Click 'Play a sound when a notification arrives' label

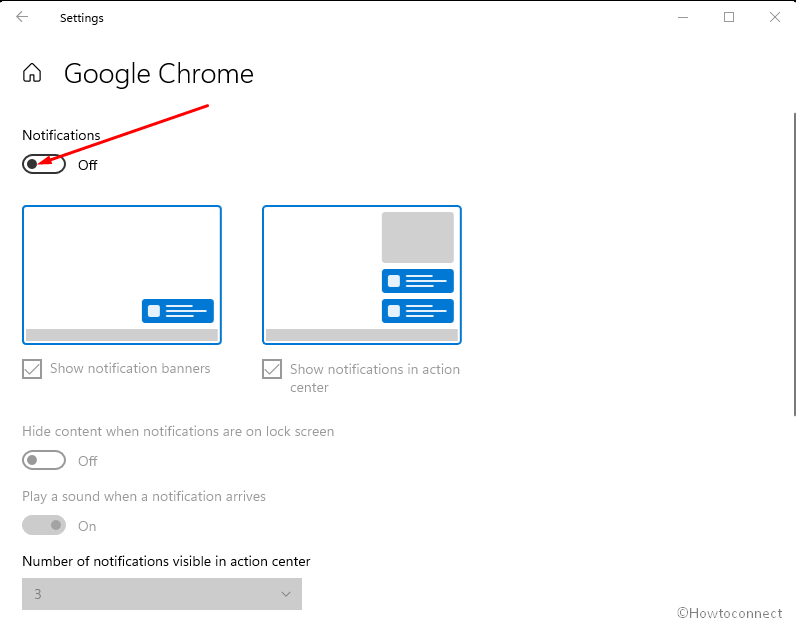click(x=144, y=496)
